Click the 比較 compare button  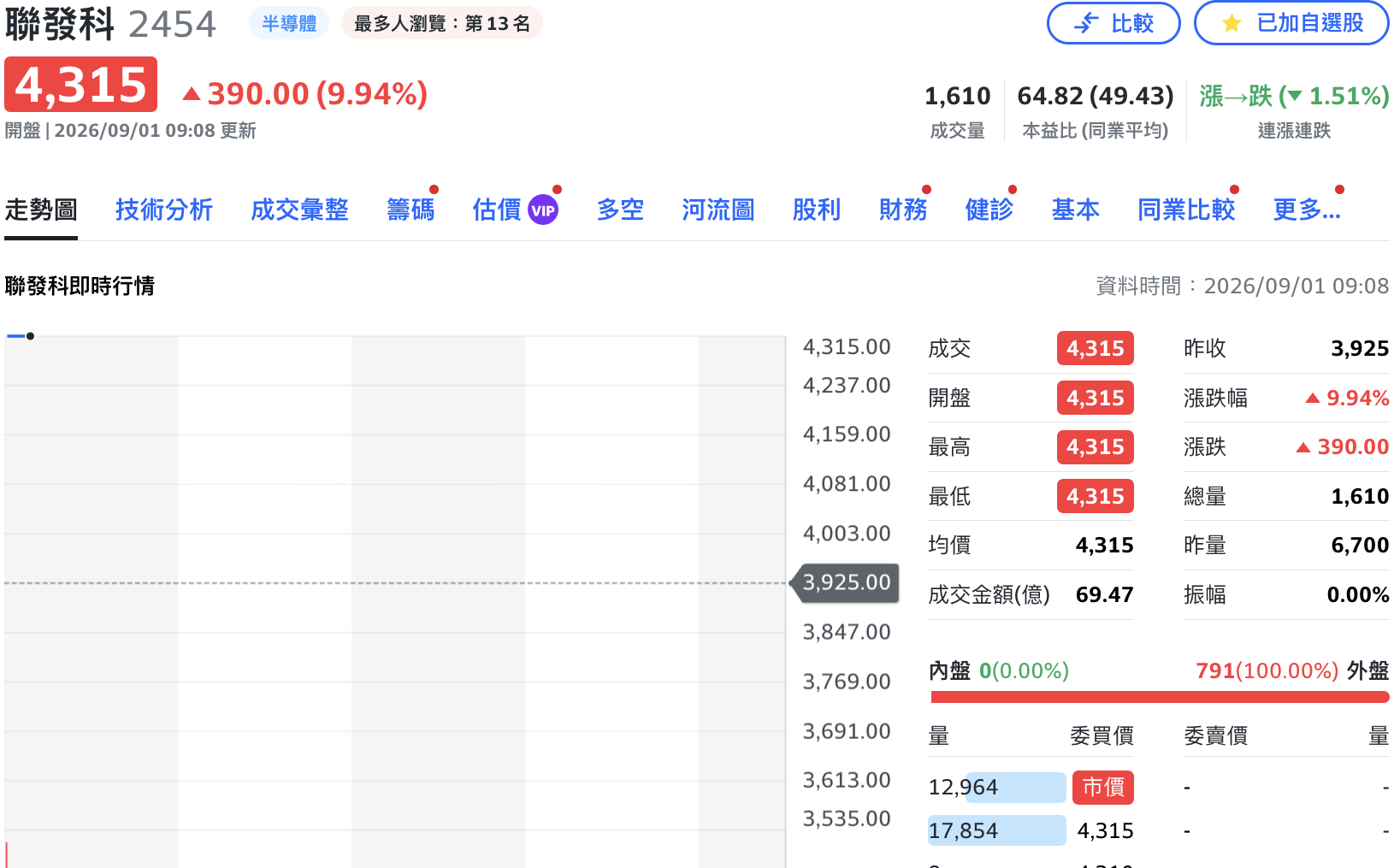(1113, 23)
